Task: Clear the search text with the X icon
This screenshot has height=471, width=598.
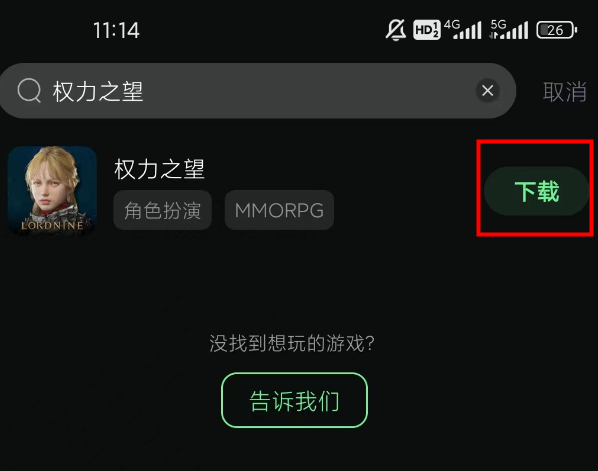Action: point(487,91)
